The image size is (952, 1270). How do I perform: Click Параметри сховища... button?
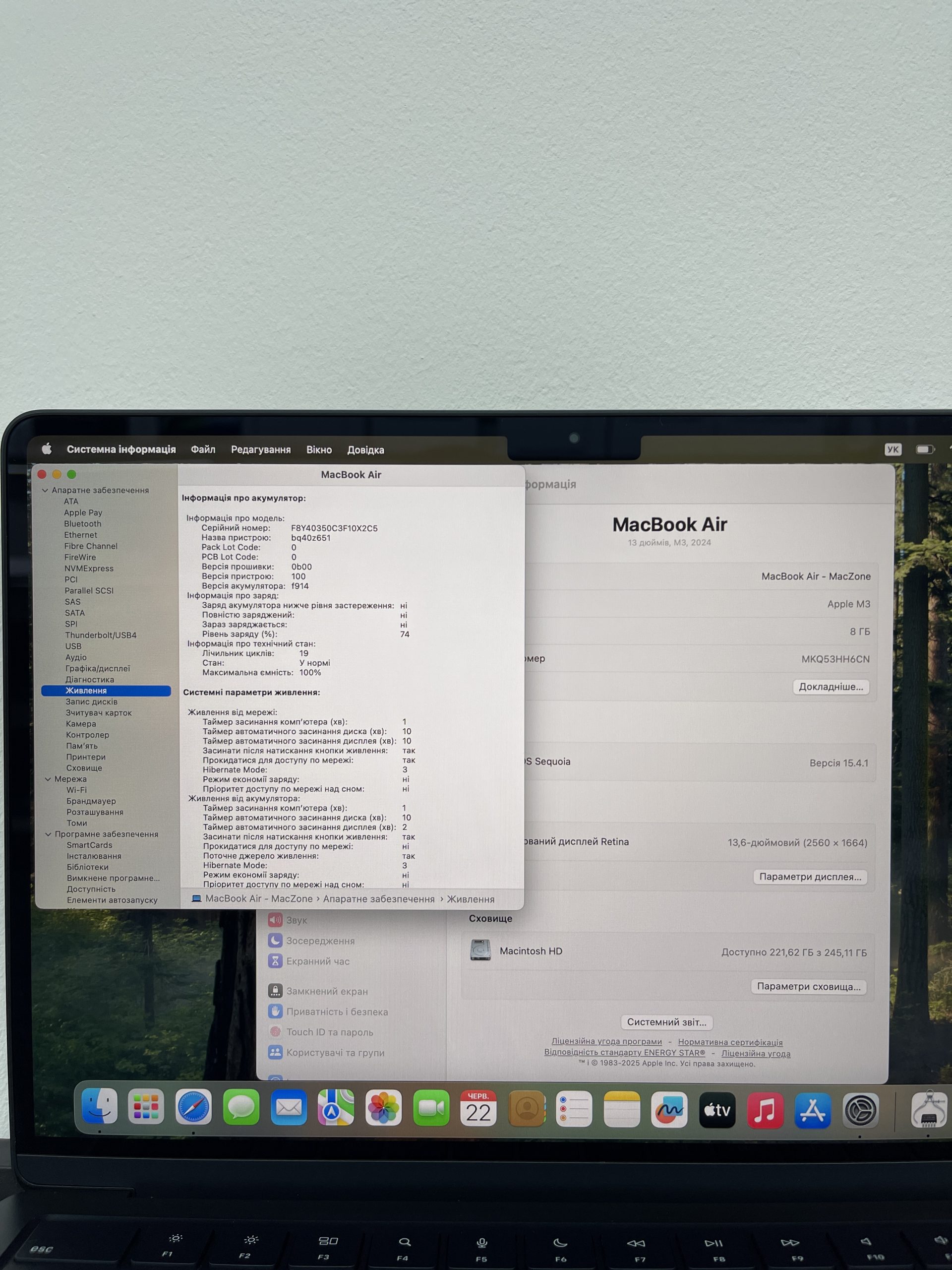[x=809, y=986]
